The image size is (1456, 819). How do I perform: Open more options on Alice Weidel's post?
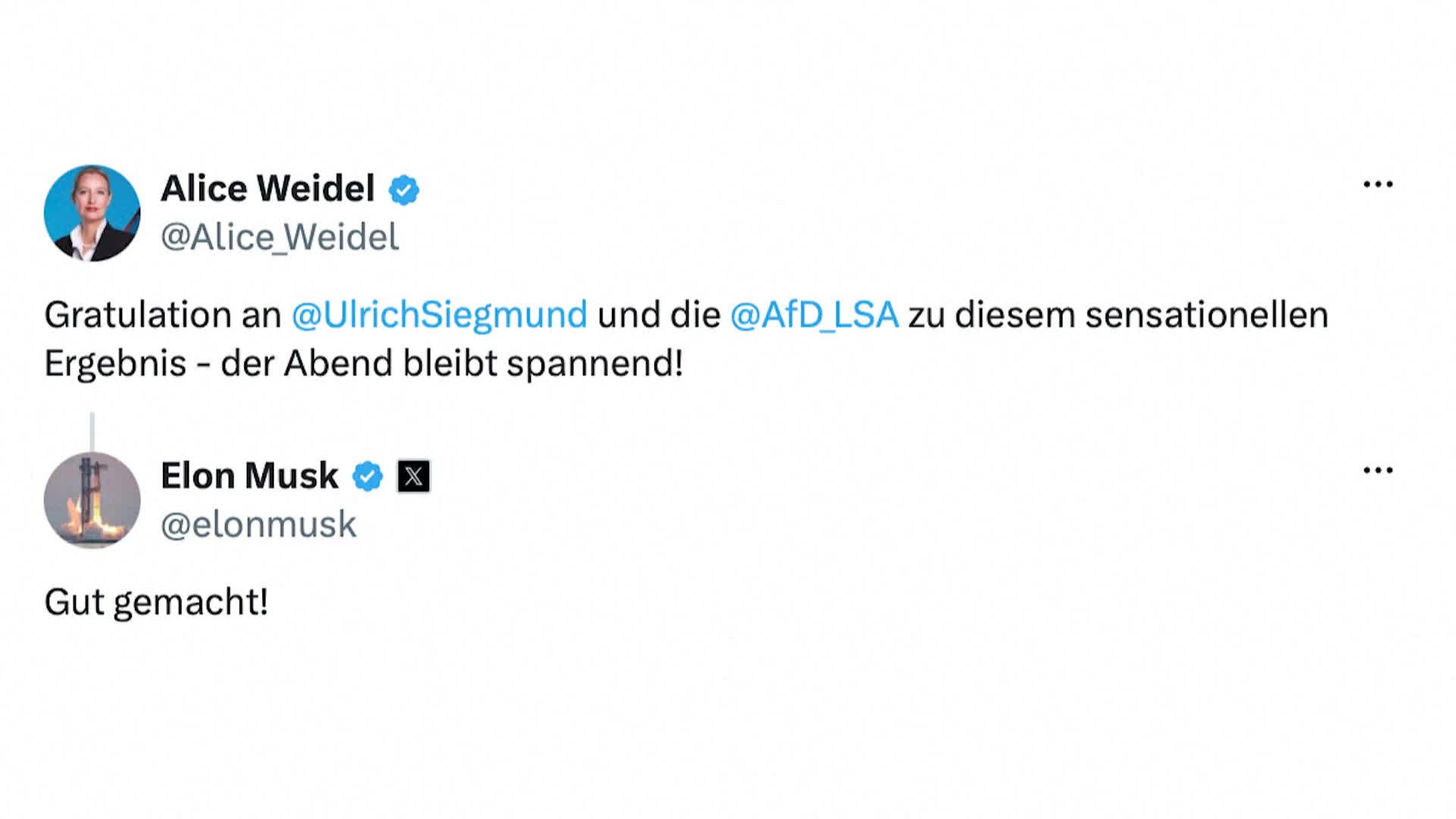coord(1378,184)
